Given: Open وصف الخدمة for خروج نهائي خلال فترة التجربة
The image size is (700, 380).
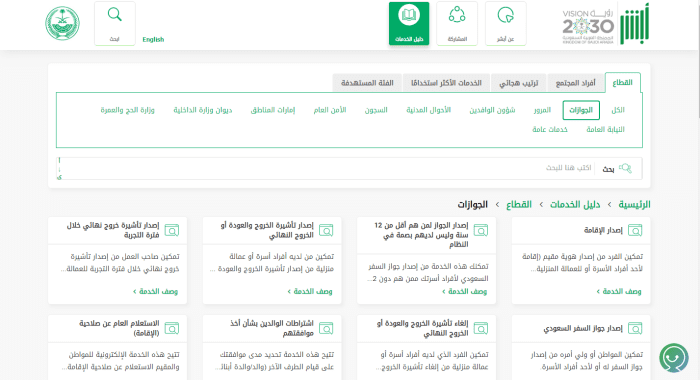Looking at the screenshot, I should 155,292.
